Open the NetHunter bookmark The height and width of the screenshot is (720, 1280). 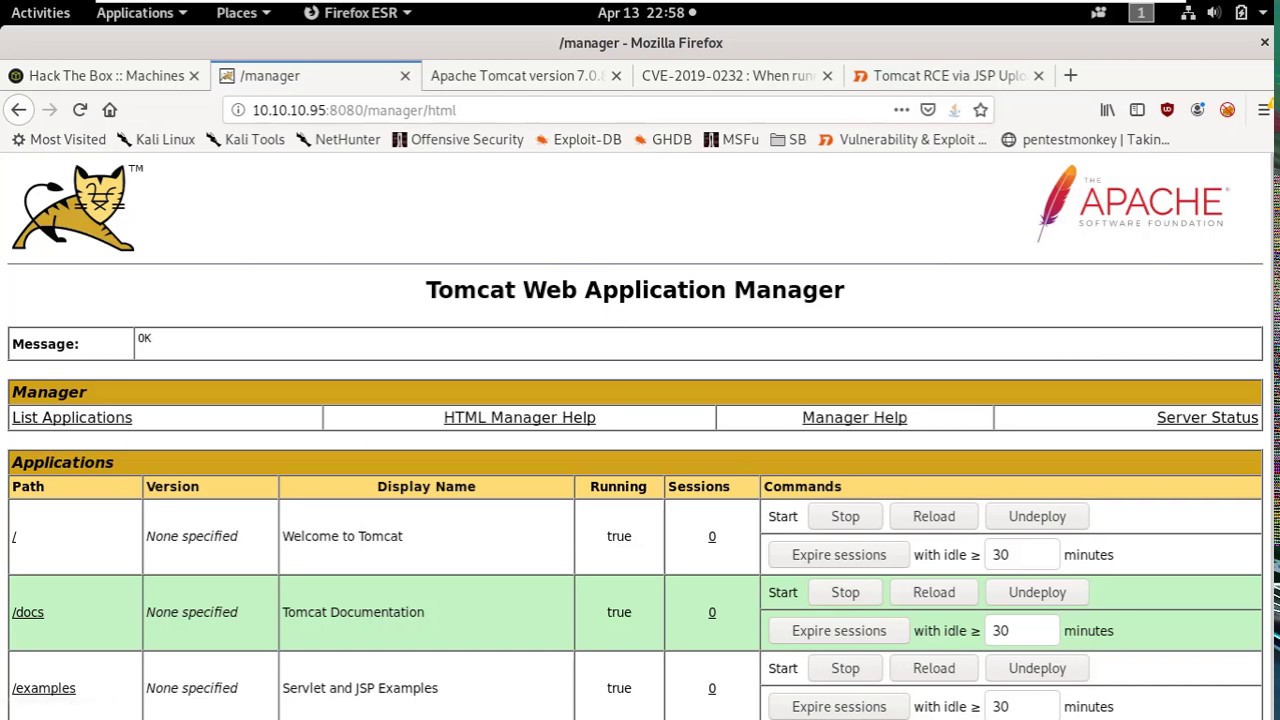(x=338, y=140)
